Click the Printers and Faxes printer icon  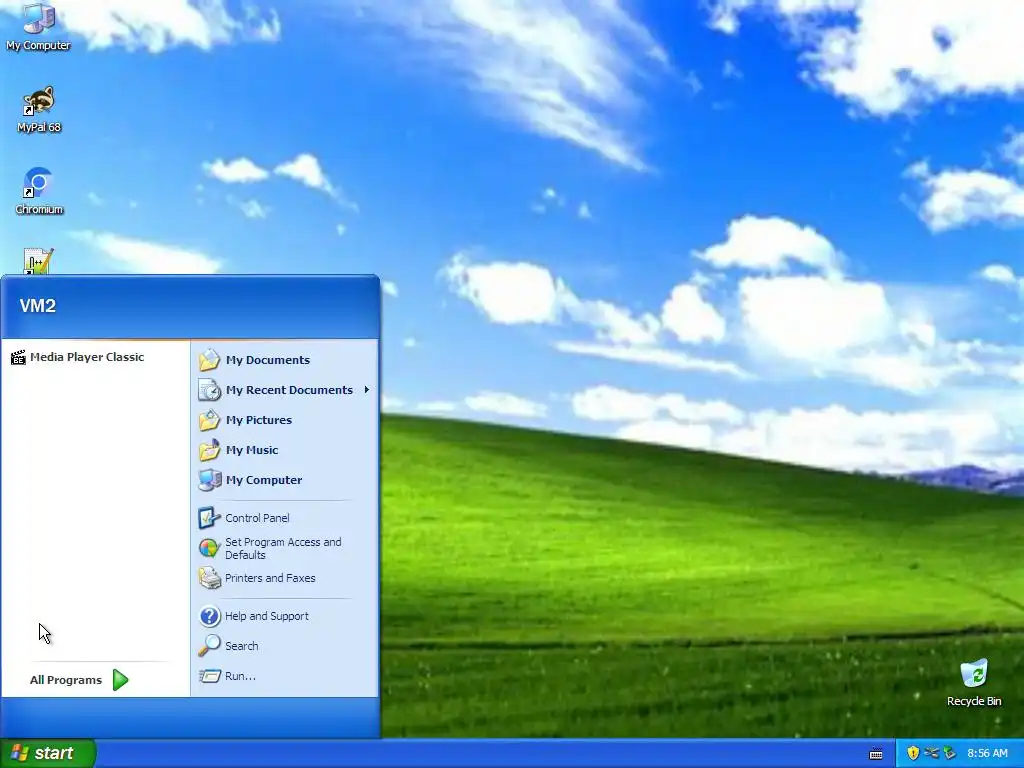pyautogui.click(x=210, y=578)
